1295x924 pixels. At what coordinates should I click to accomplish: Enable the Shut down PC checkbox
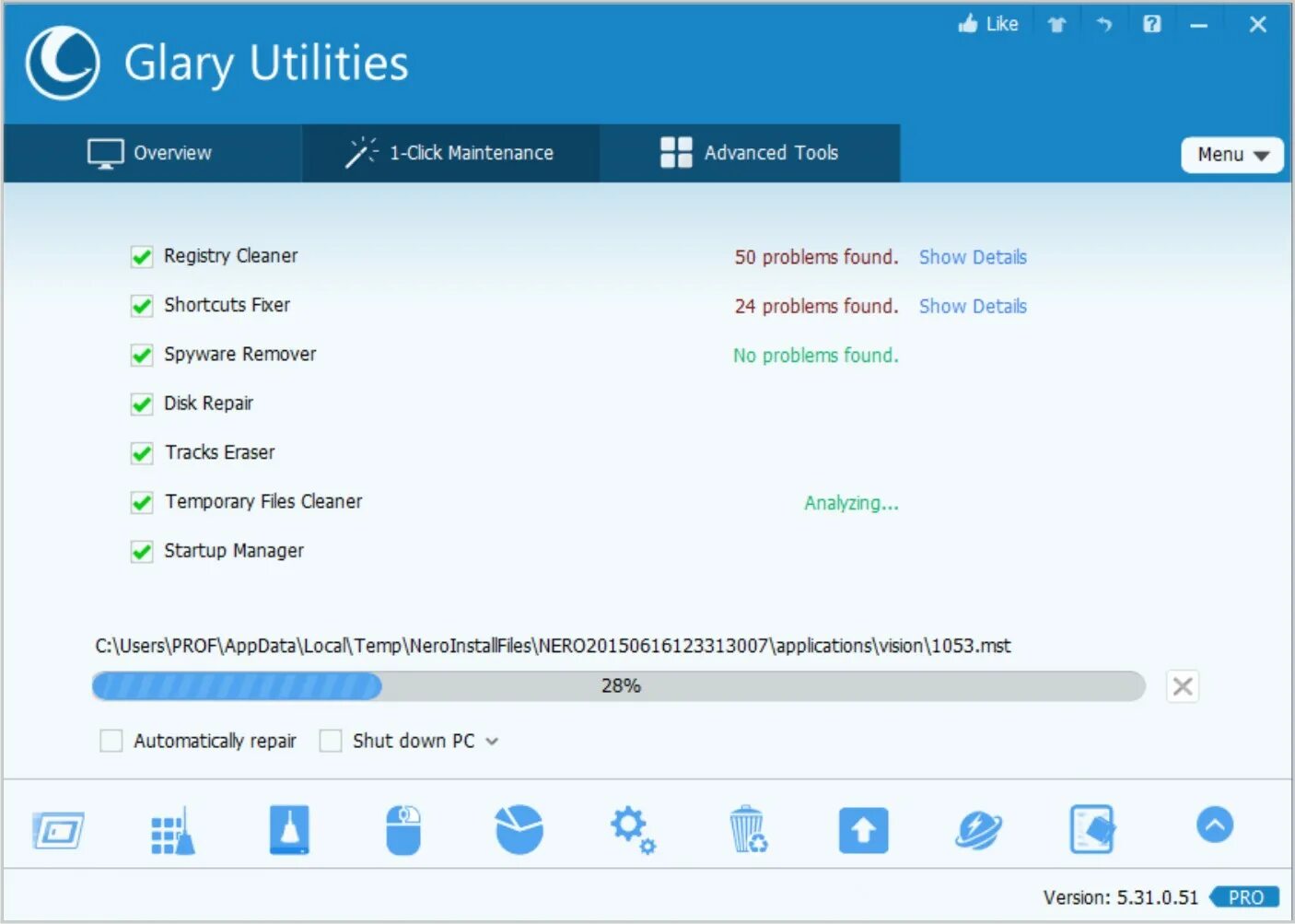(x=330, y=741)
